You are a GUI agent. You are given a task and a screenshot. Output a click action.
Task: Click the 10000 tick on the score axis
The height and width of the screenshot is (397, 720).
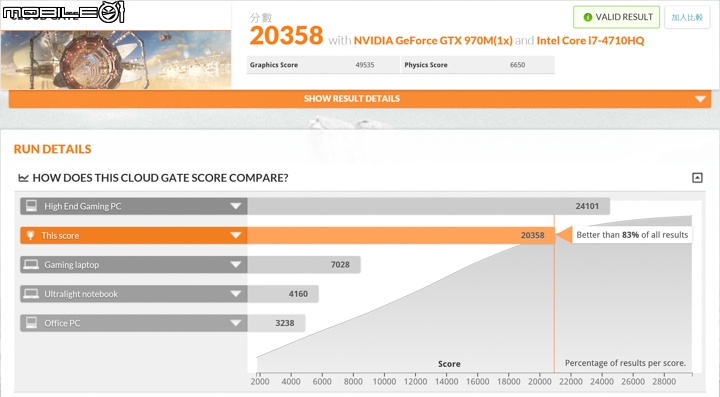click(384, 381)
